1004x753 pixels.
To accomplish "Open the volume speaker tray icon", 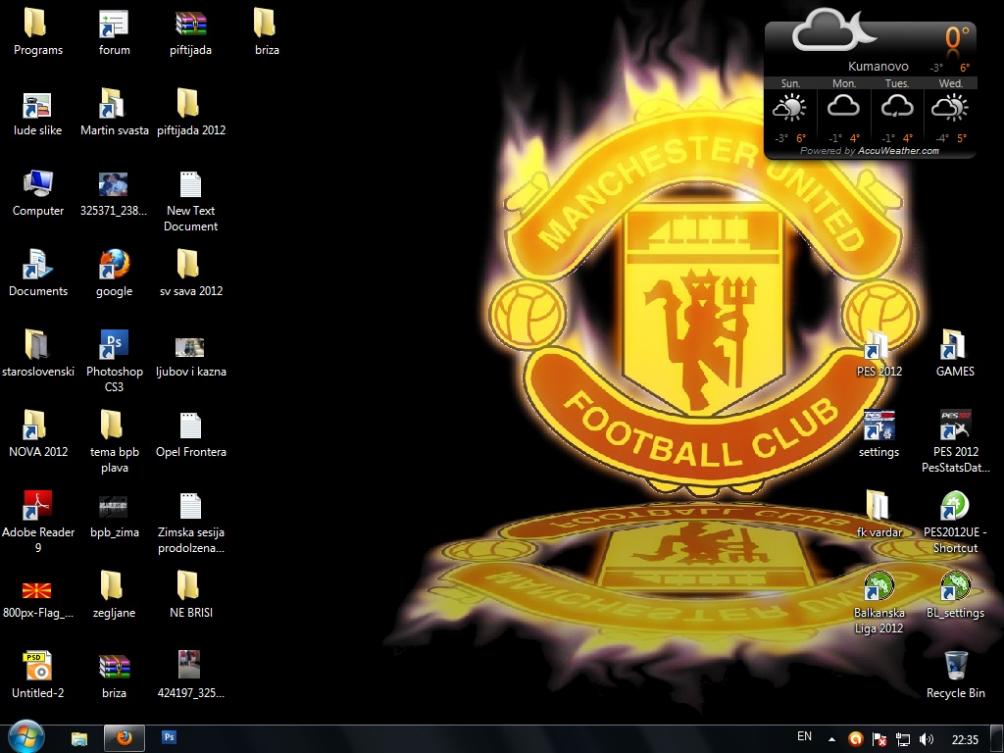I will pyautogui.click(x=927, y=740).
